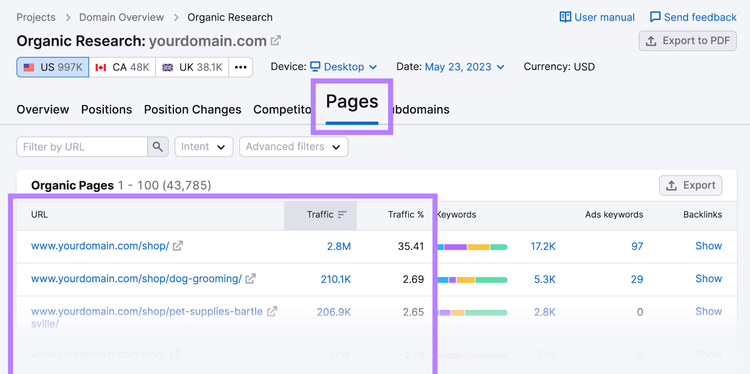The height and width of the screenshot is (374, 750).
Task: Switch to the Overview tab
Action: tap(43, 110)
